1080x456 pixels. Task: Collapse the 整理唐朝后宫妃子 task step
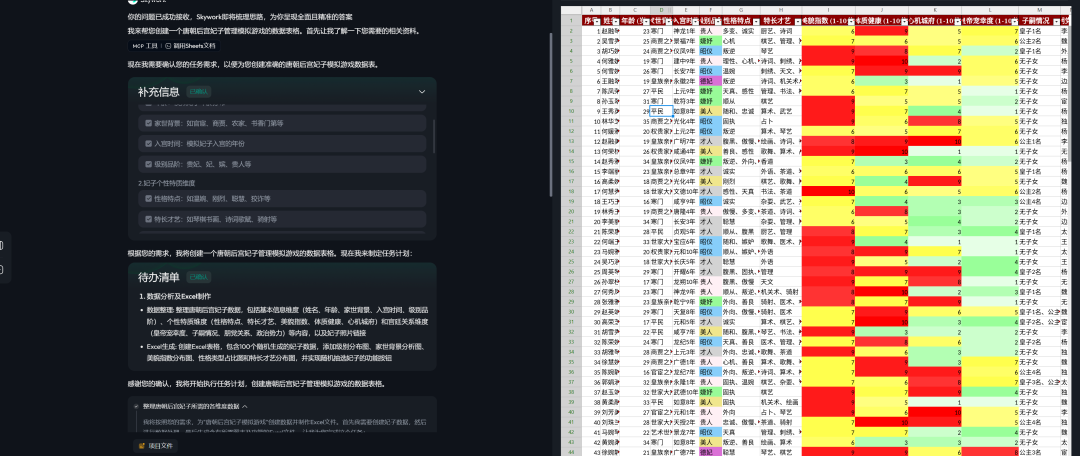pyautogui.click(x=244, y=406)
